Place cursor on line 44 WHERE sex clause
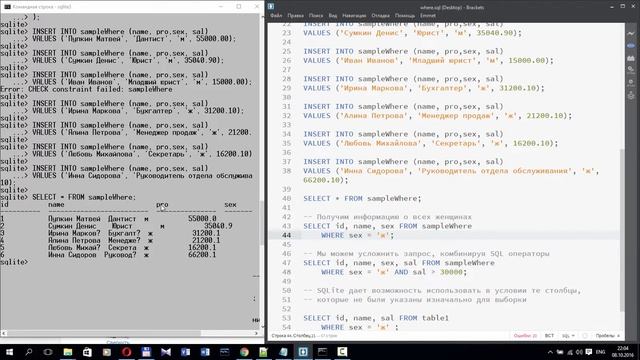Image resolution: width=640 pixels, height=360 pixels. click(357, 235)
